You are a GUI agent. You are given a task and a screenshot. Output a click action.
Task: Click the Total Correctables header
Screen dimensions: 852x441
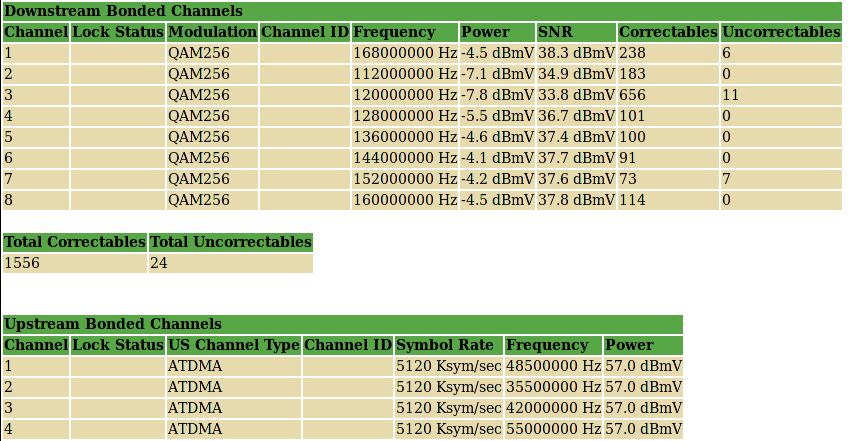(74, 242)
